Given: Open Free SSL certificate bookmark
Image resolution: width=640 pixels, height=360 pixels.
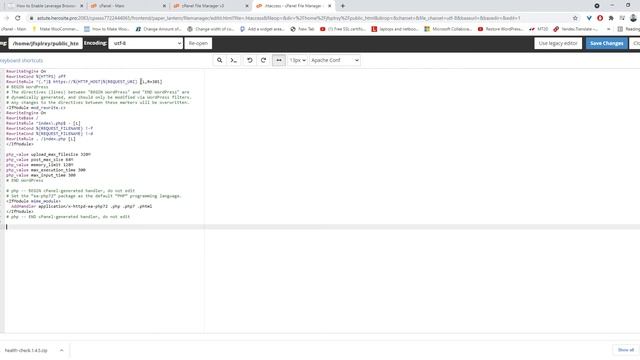Looking at the screenshot, I should [x=342, y=29].
